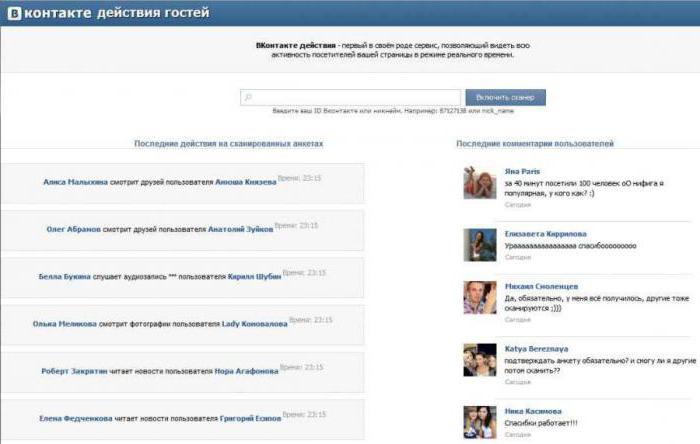Go to Григорий Есипов profile link
700x444 pixels.
point(245,418)
